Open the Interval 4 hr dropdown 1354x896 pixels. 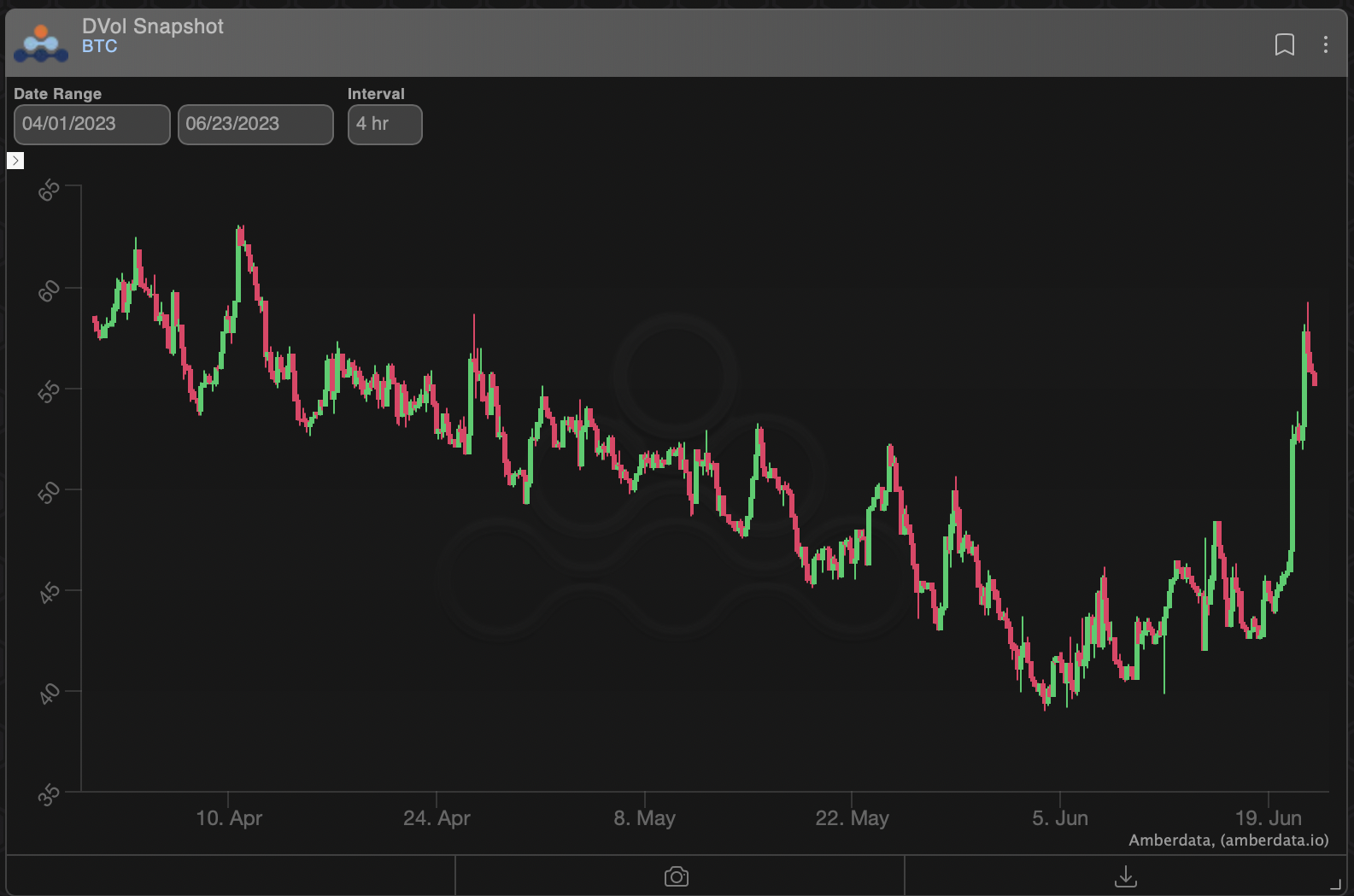click(384, 124)
